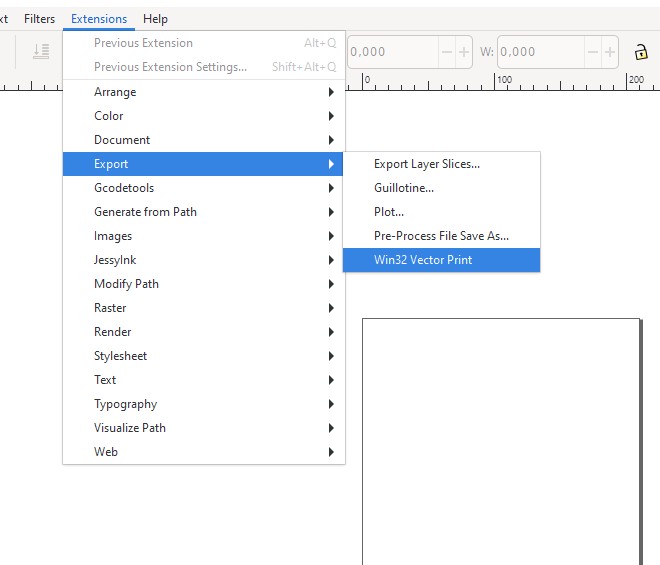This screenshot has width=660, height=565.
Task: Click the lock width and height ratio icon
Action: click(x=641, y=52)
